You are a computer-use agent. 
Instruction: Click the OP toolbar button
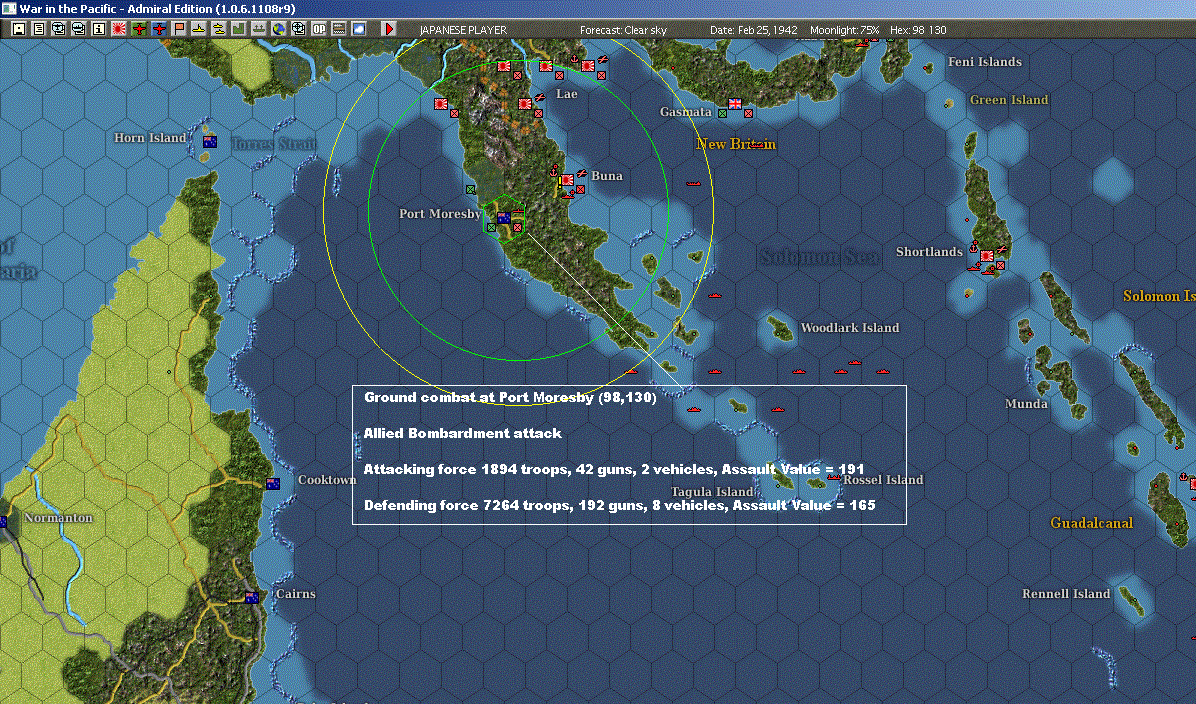[319, 29]
